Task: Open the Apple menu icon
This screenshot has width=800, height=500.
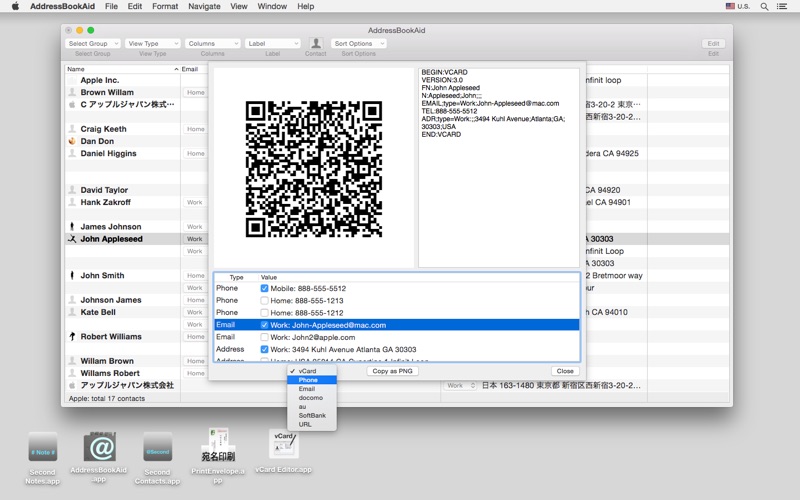Action: tap(15, 6)
